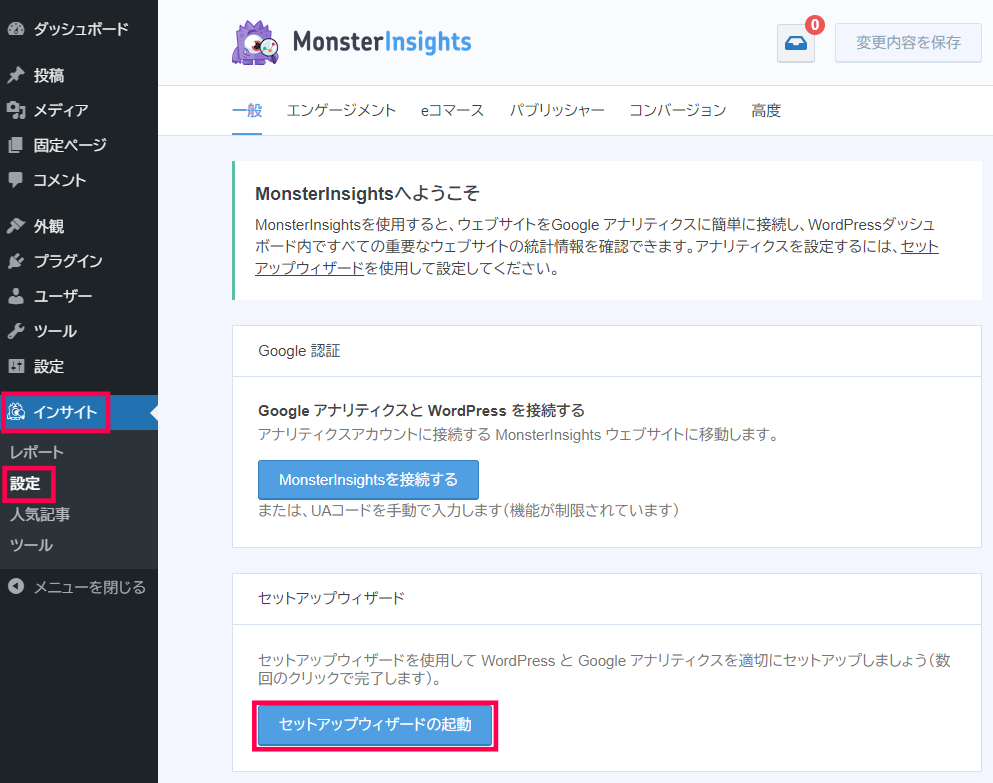
Task: Open the レポート submenu item
Action: pos(37,452)
